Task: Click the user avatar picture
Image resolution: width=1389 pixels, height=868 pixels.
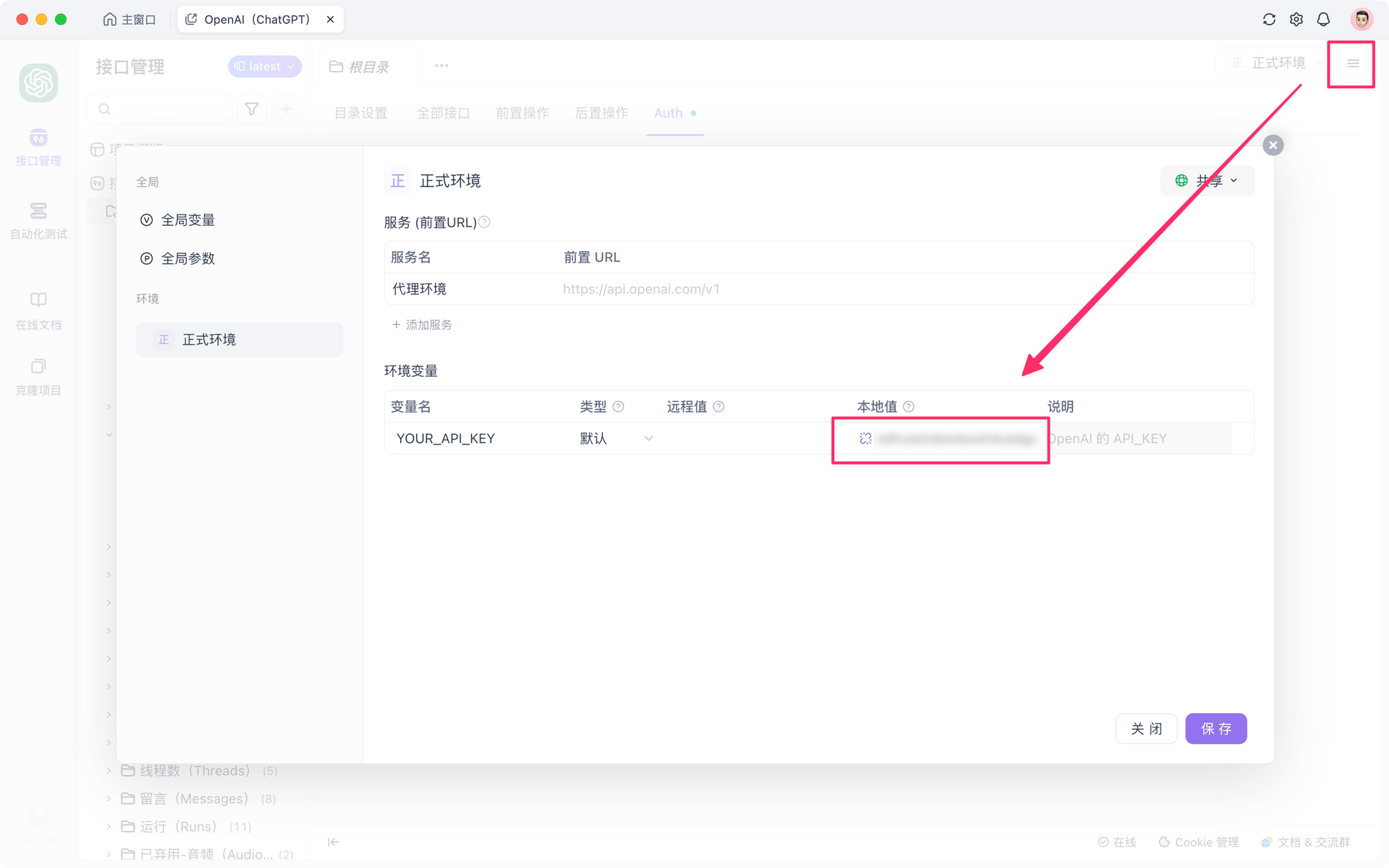Action: (x=1361, y=19)
